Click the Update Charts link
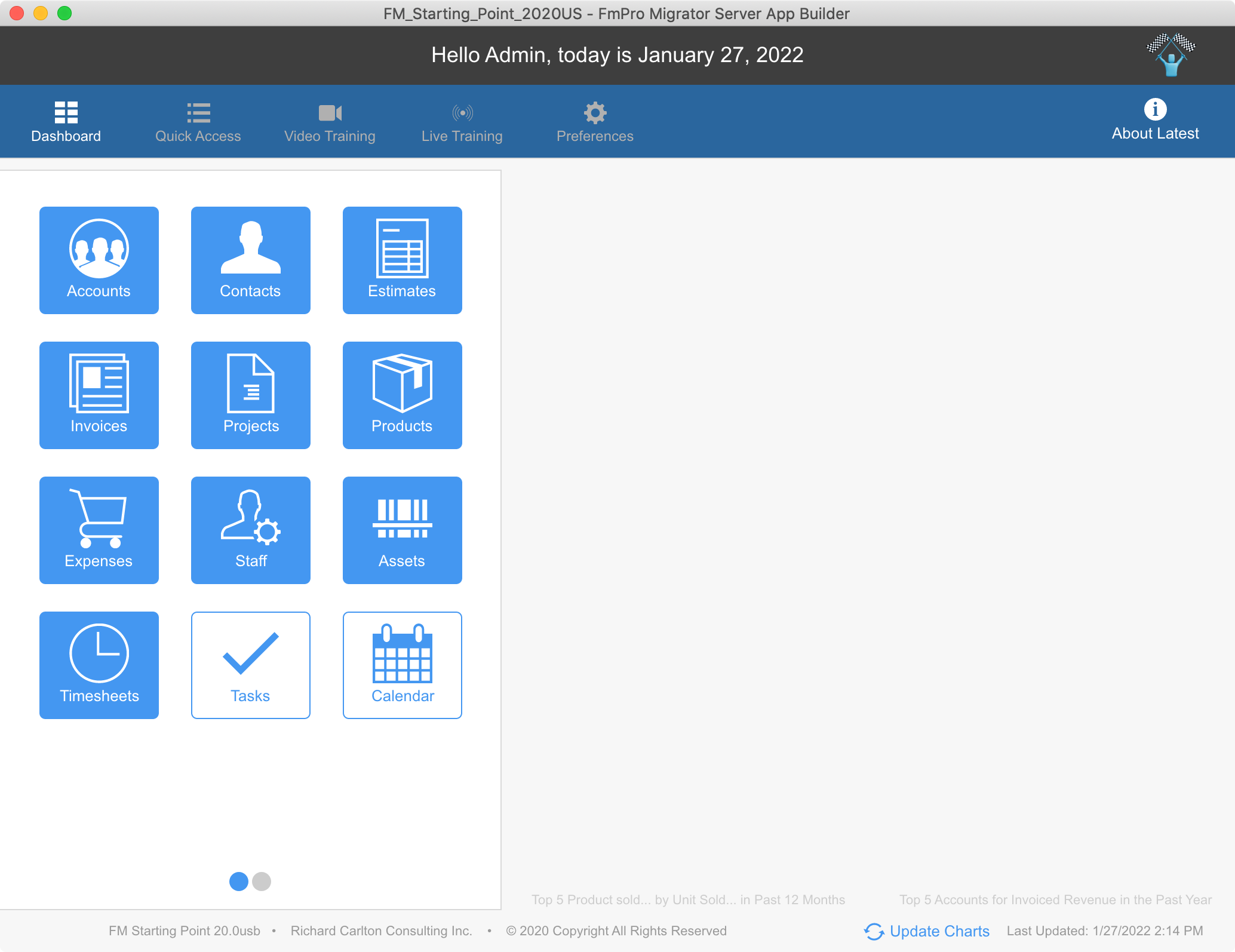1235x952 pixels. (927, 931)
